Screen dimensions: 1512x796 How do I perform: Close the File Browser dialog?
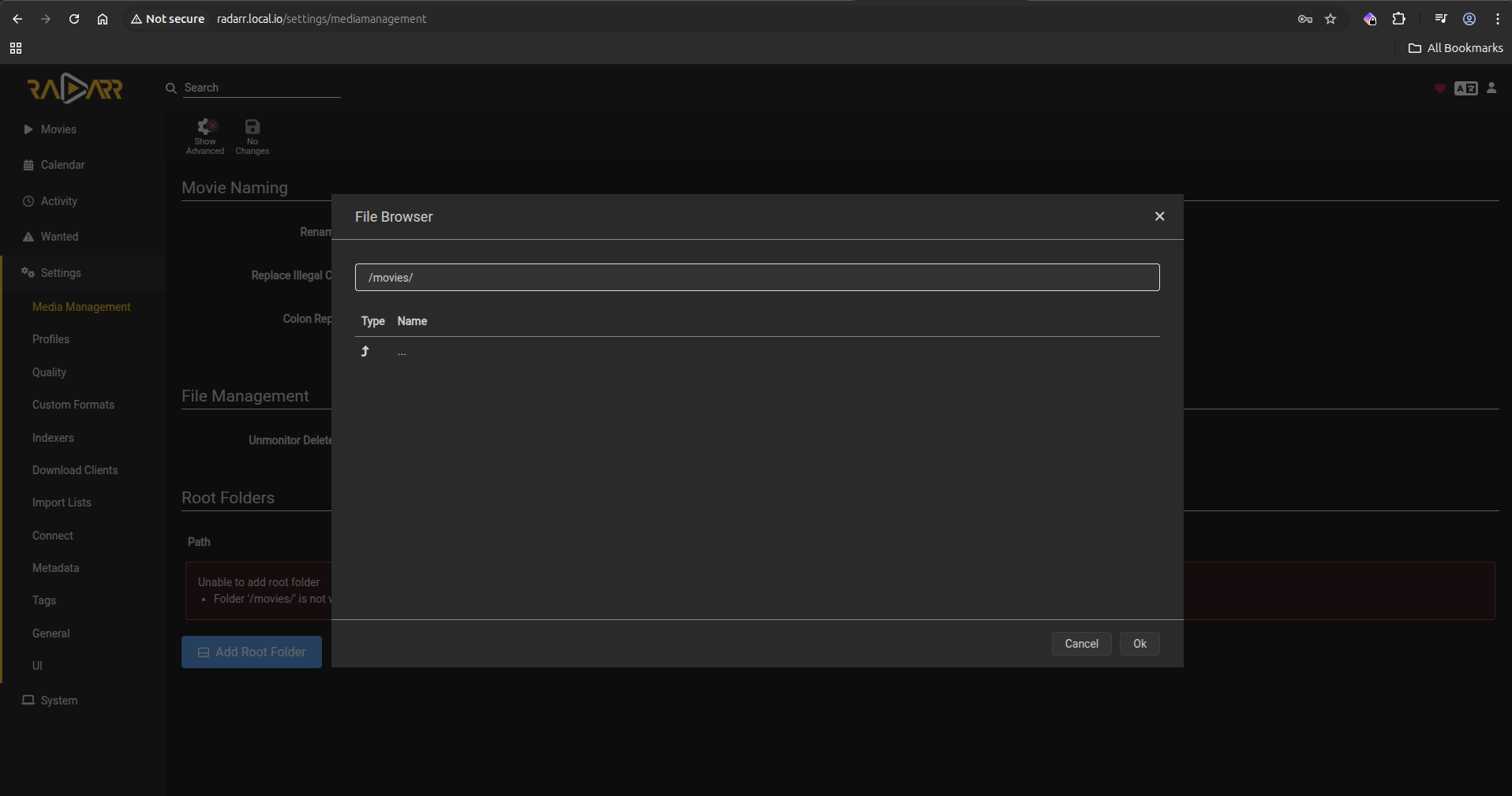(1159, 216)
